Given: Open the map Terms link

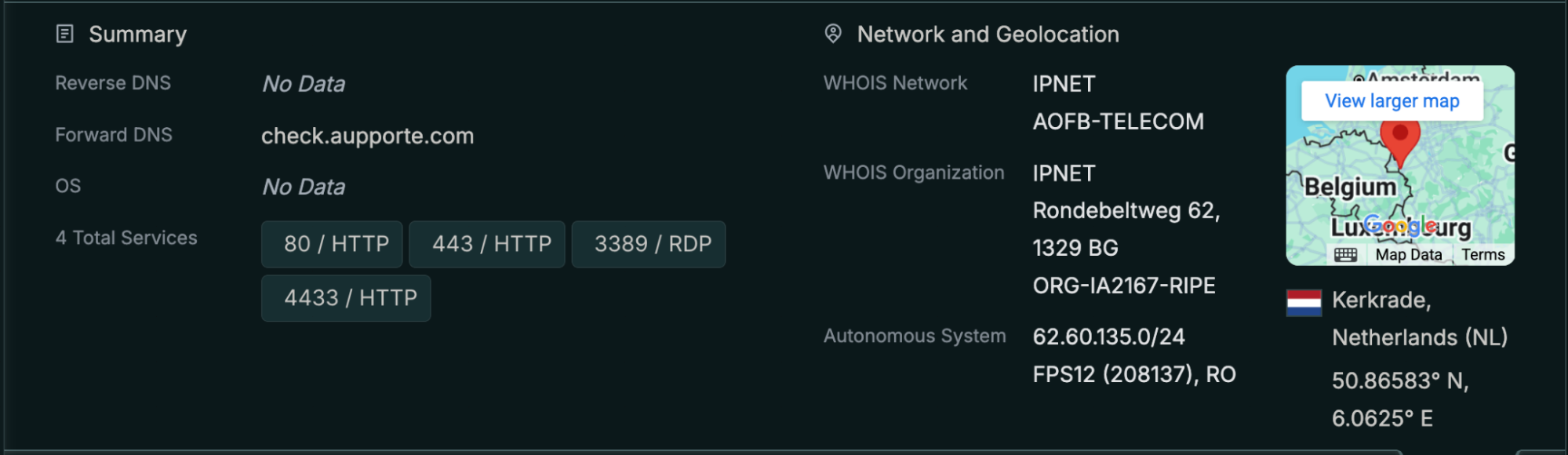Looking at the screenshot, I should [x=1483, y=254].
